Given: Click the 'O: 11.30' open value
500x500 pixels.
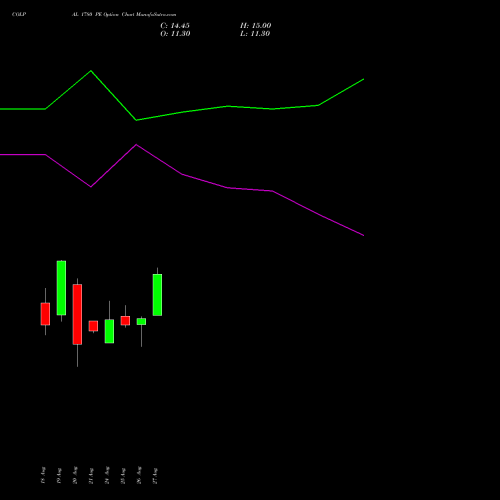Looking at the screenshot, I should click(x=175, y=34).
